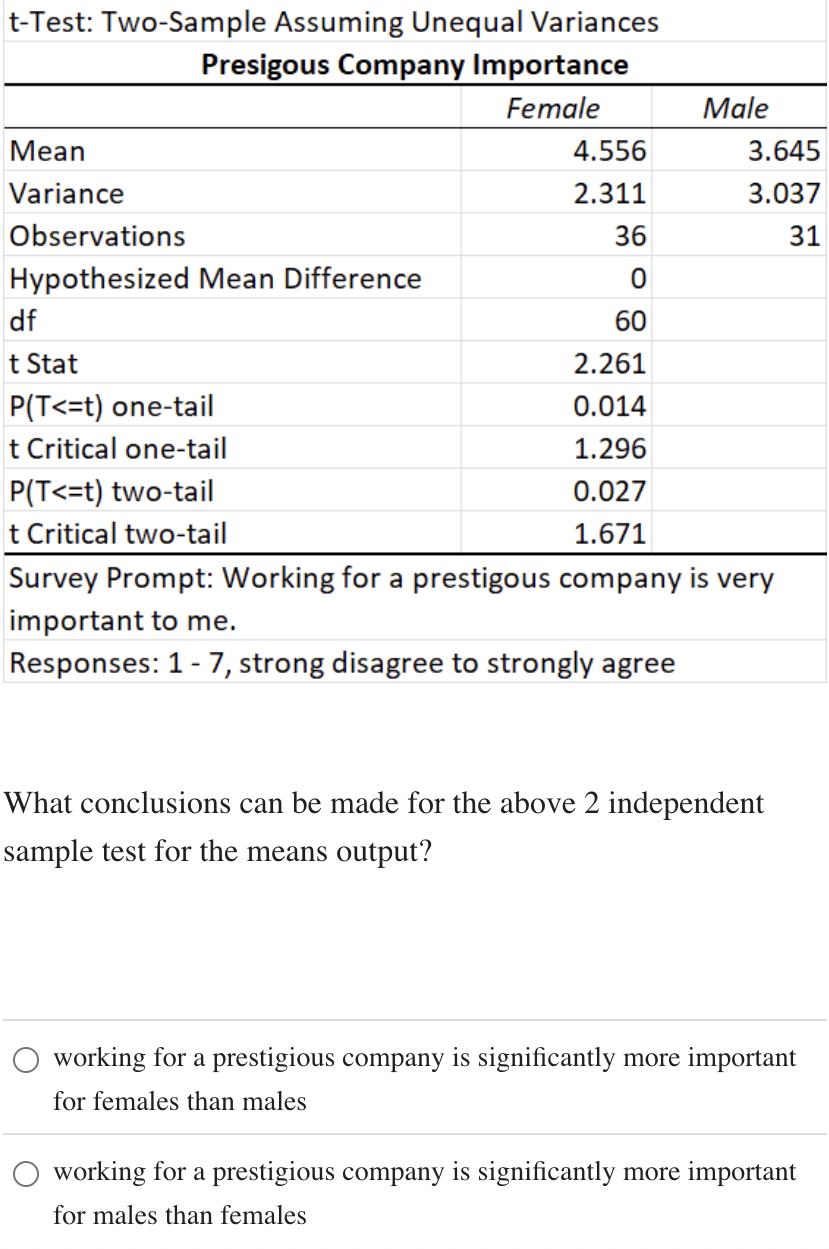Click the 'What conclusions can be made' question
Viewport: 829px width, 1249px height.
coord(384,828)
